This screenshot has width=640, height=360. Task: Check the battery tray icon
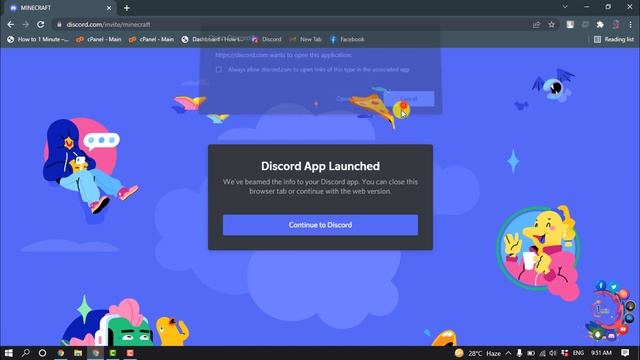531,353
